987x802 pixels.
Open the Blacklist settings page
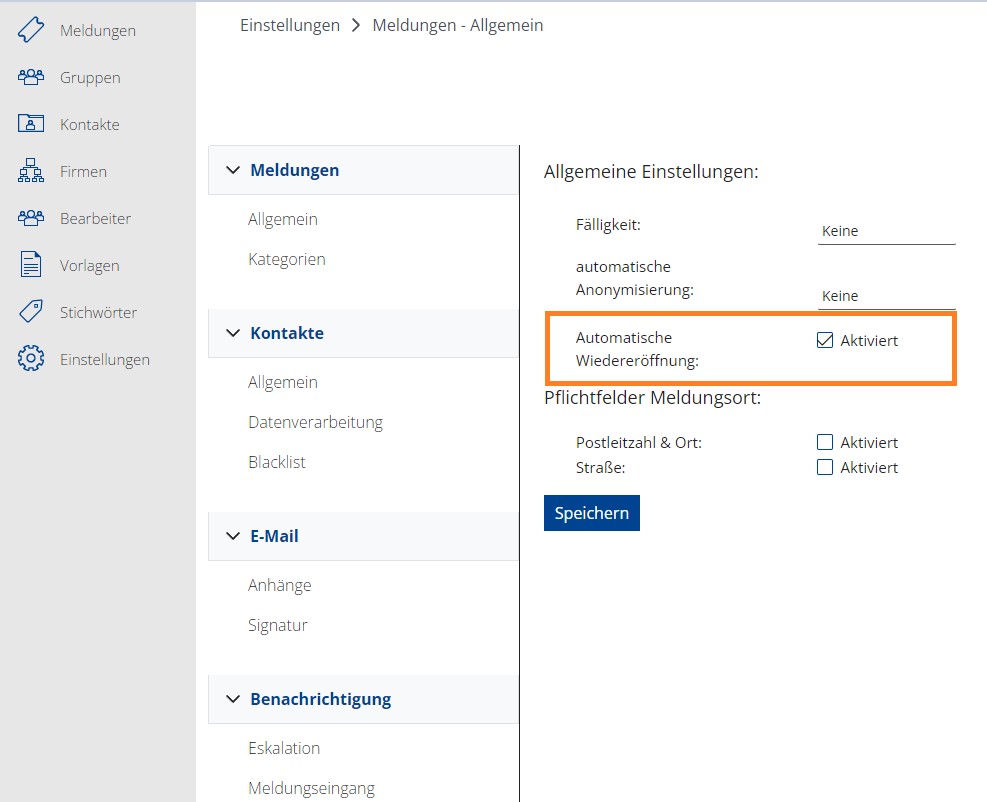(x=277, y=463)
